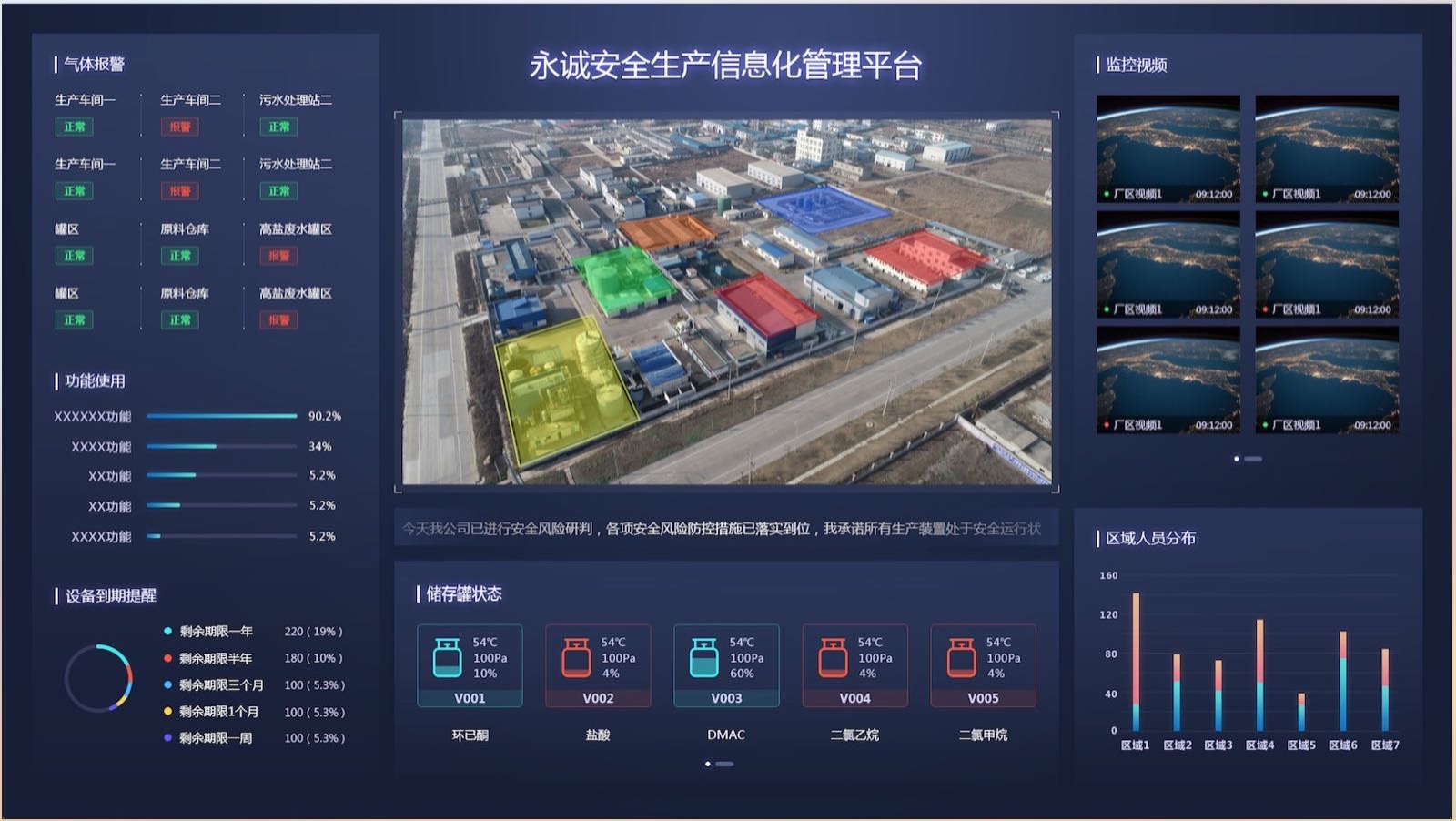Click the 区域1 bar in personnel chart

1135,662
